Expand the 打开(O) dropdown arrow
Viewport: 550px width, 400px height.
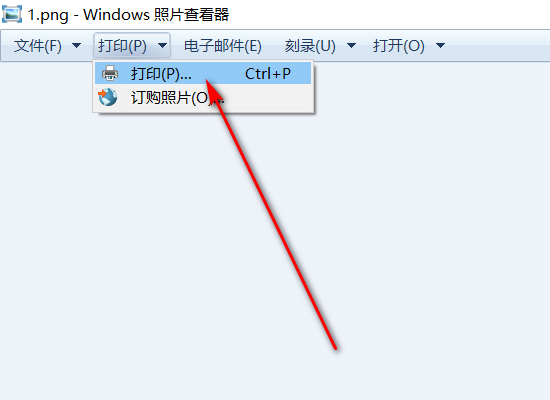[440, 45]
